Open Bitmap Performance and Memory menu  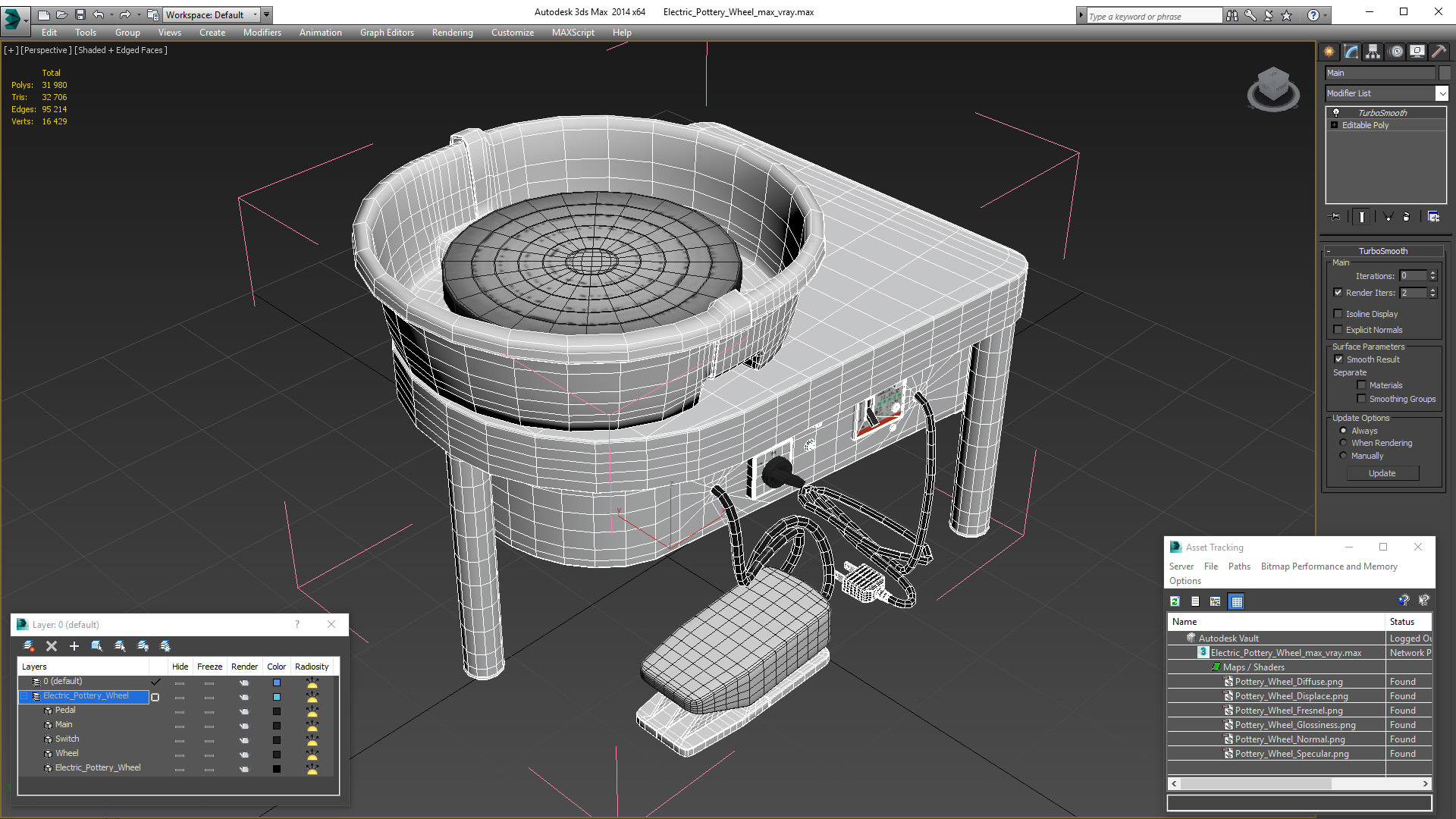click(x=1329, y=566)
